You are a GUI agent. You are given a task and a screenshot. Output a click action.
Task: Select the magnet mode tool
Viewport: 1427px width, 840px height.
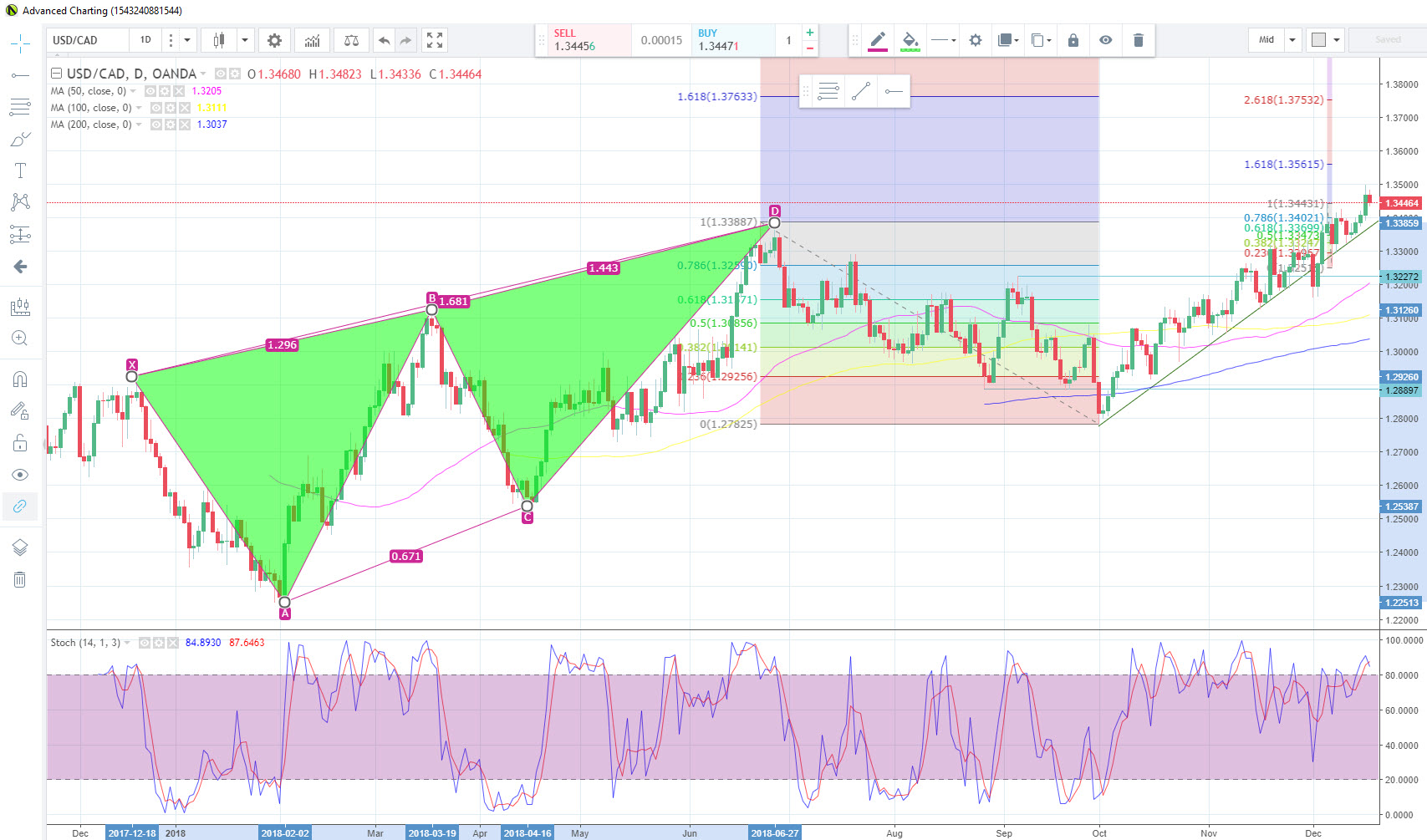(x=20, y=379)
